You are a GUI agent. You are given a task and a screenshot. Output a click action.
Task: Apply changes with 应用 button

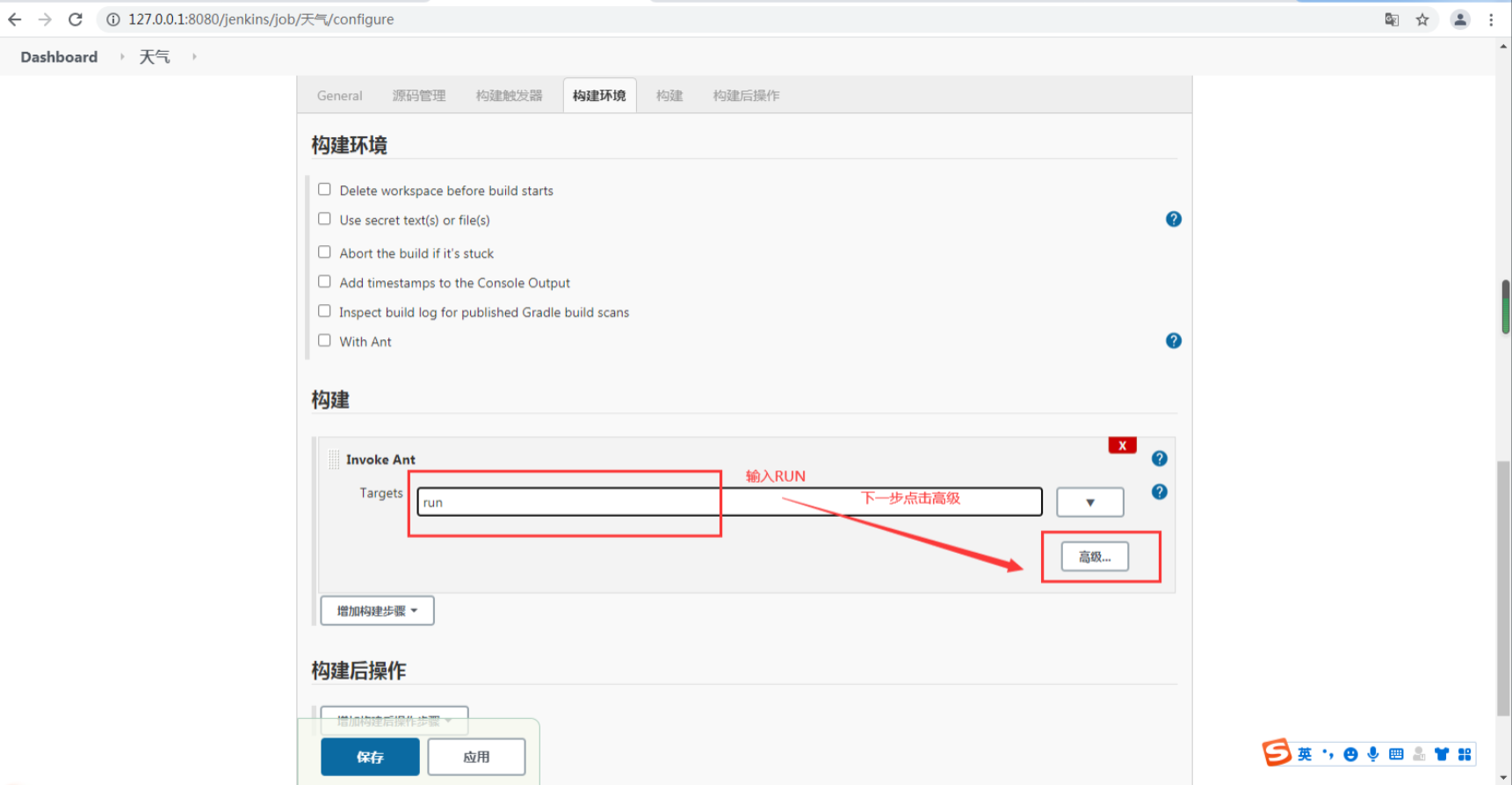click(x=476, y=757)
